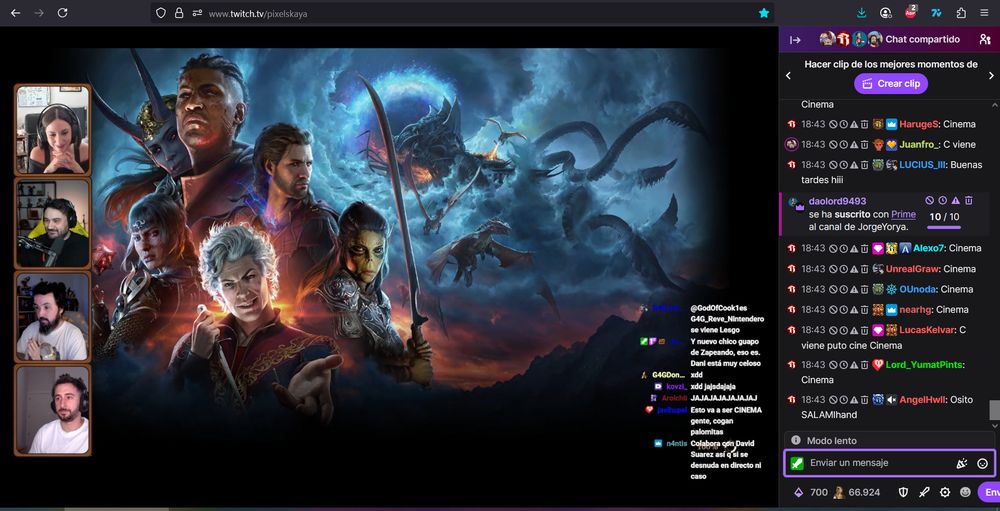This screenshot has height=511, width=1000.
Task: Collapse the chat panel with the arrow
Action: coord(795,40)
